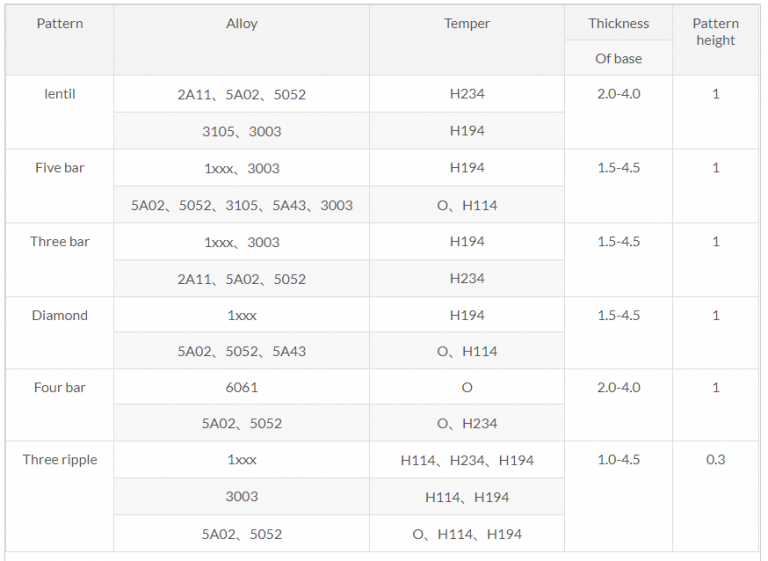Image resolution: width=768 pixels, height=561 pixels.
Task: Select the Thickness header cell
Action: [x=618, y=23]
